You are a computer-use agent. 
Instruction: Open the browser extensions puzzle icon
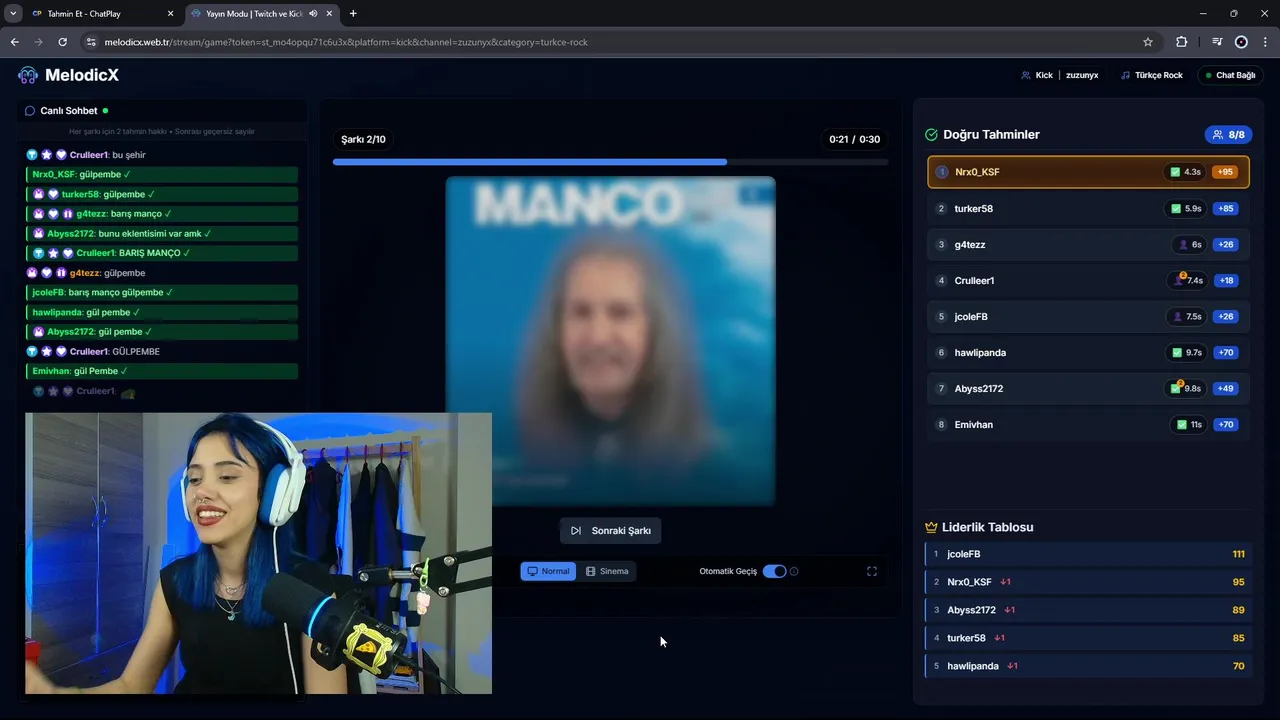[x=1182, y=42]
